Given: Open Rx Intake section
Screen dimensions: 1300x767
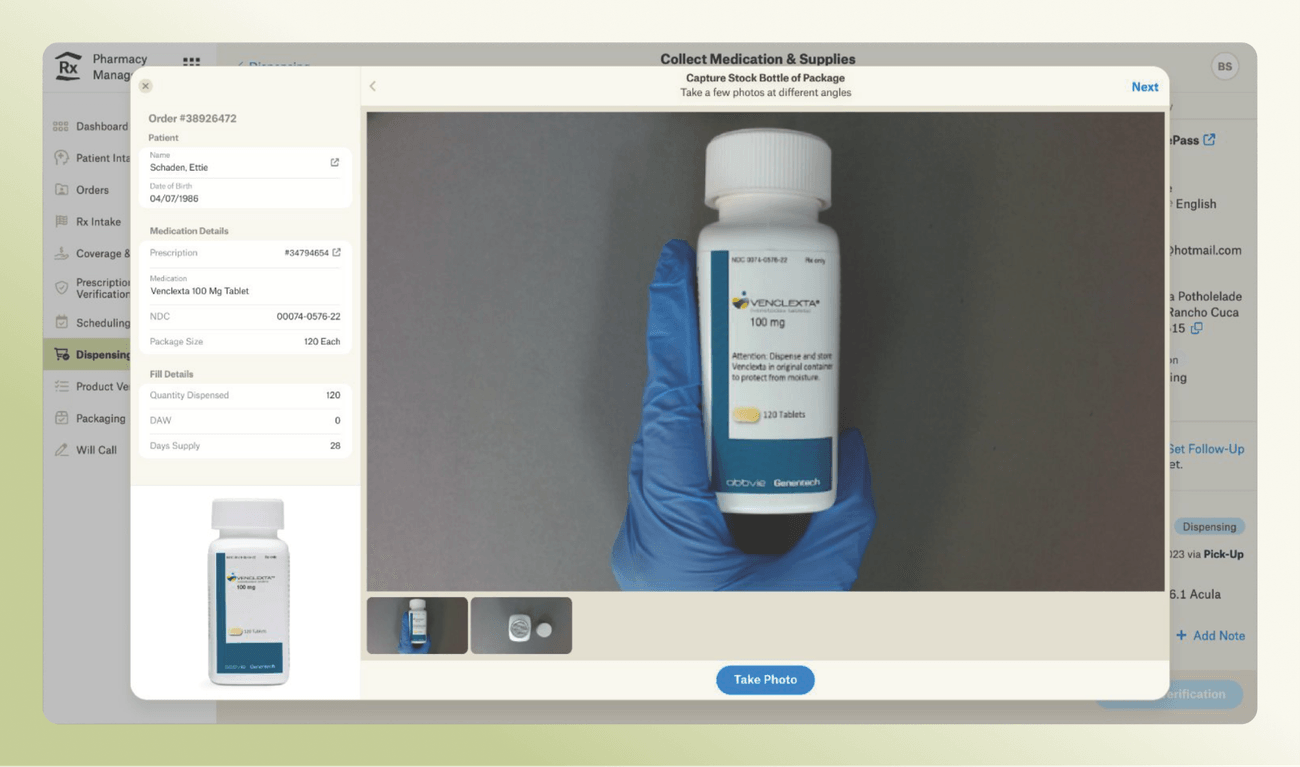Looking at the screenshot, I should point(98,222).
